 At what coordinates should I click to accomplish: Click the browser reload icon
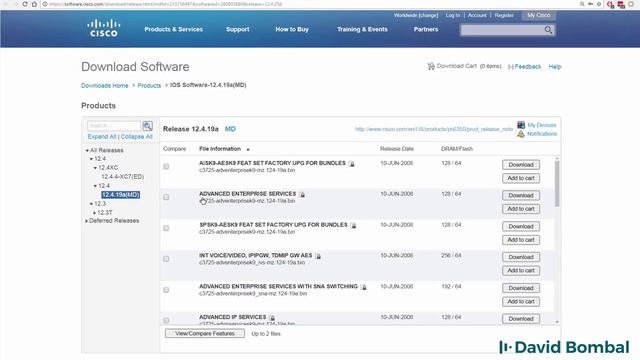click(25, 4)
